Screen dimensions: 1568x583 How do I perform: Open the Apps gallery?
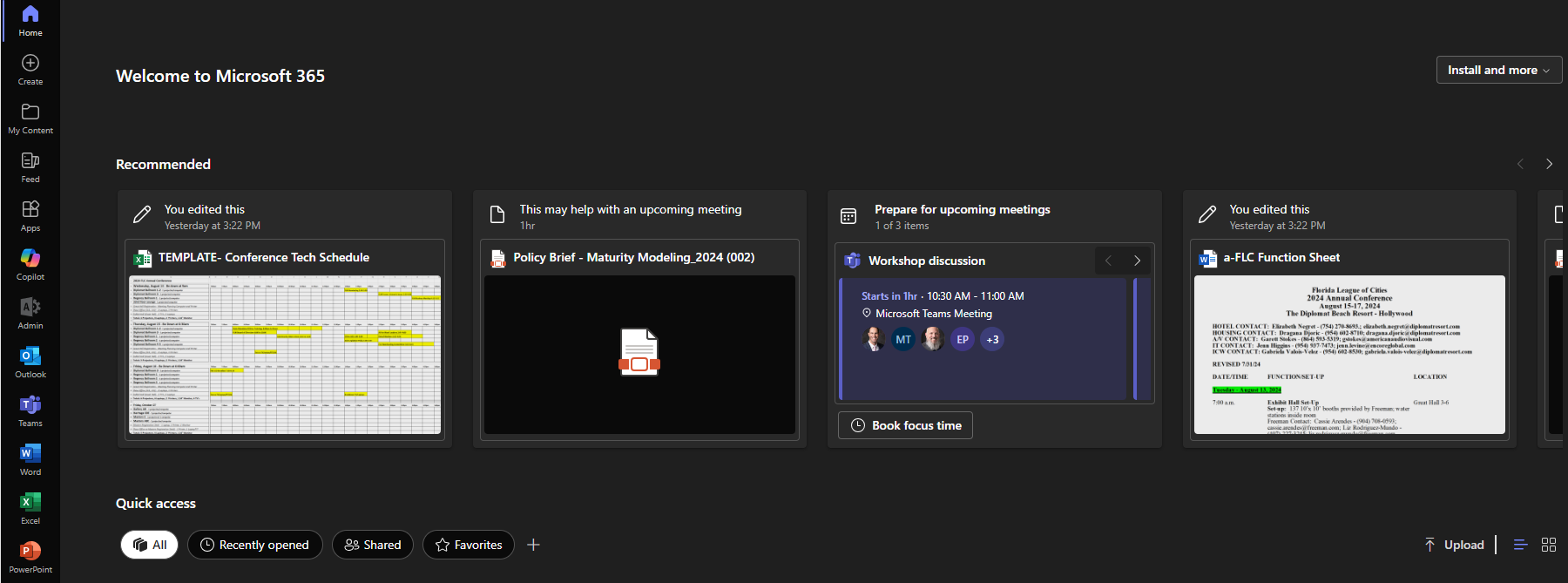30,216
